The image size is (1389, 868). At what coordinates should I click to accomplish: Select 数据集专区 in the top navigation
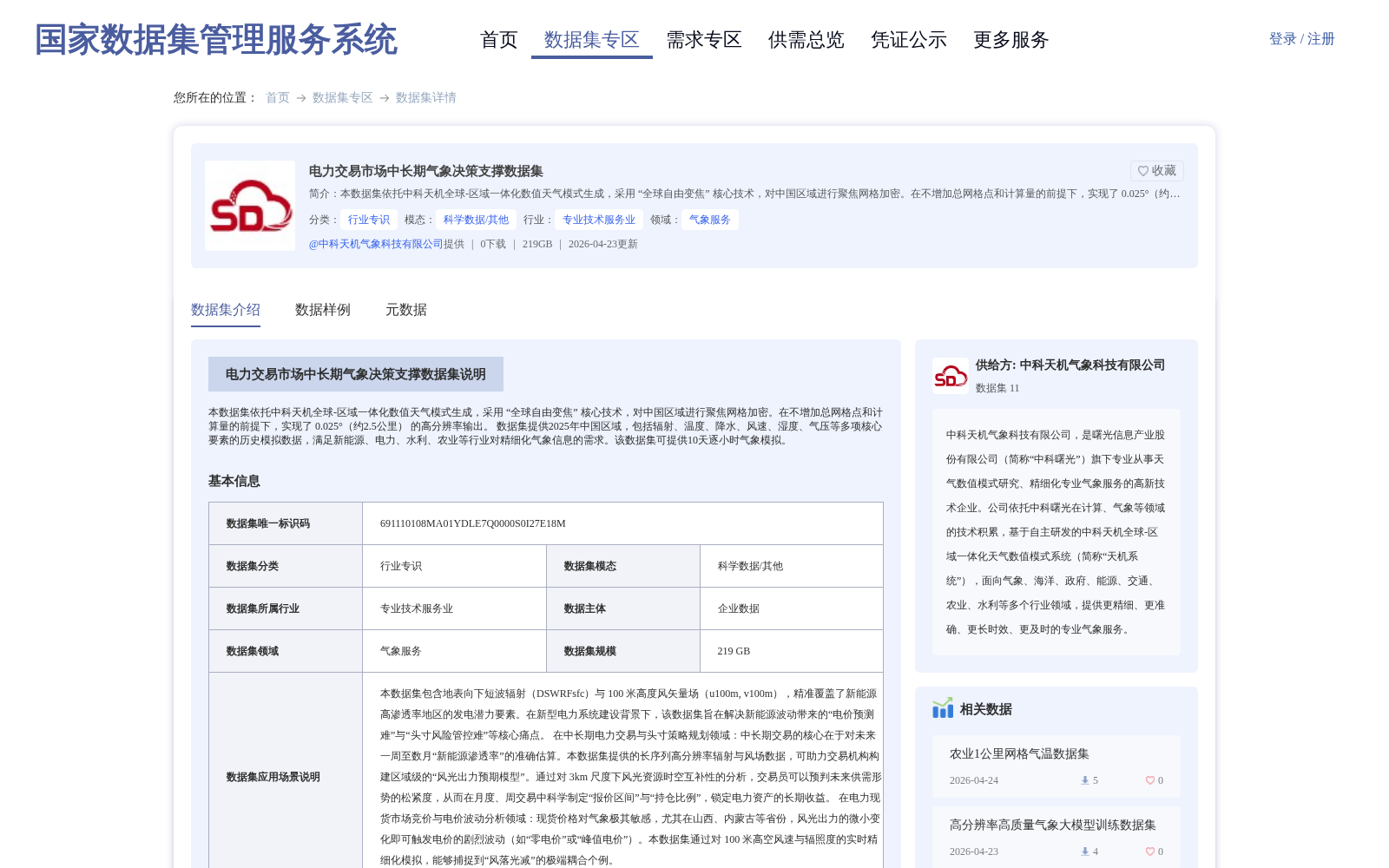point(592,40)
